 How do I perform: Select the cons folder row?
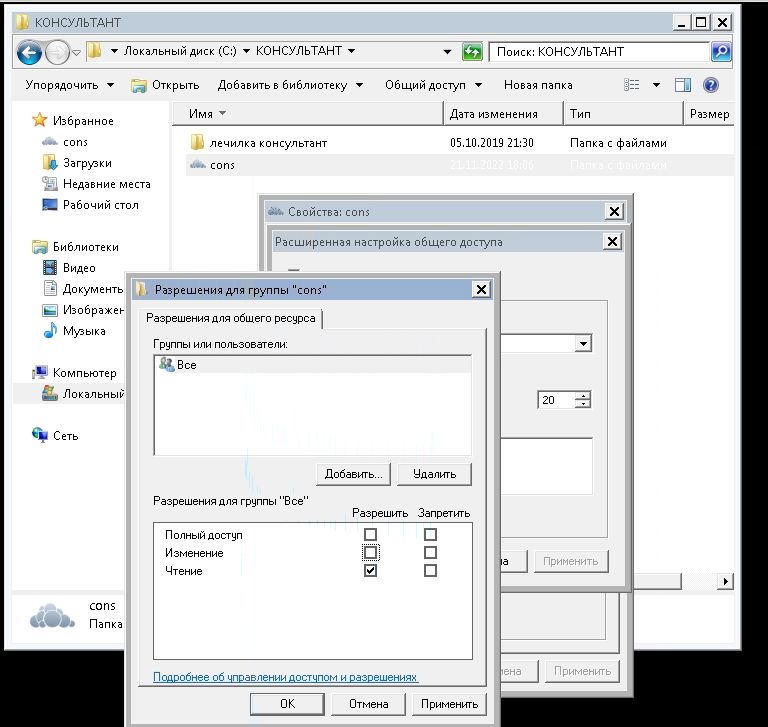click(x=459, y=165)
